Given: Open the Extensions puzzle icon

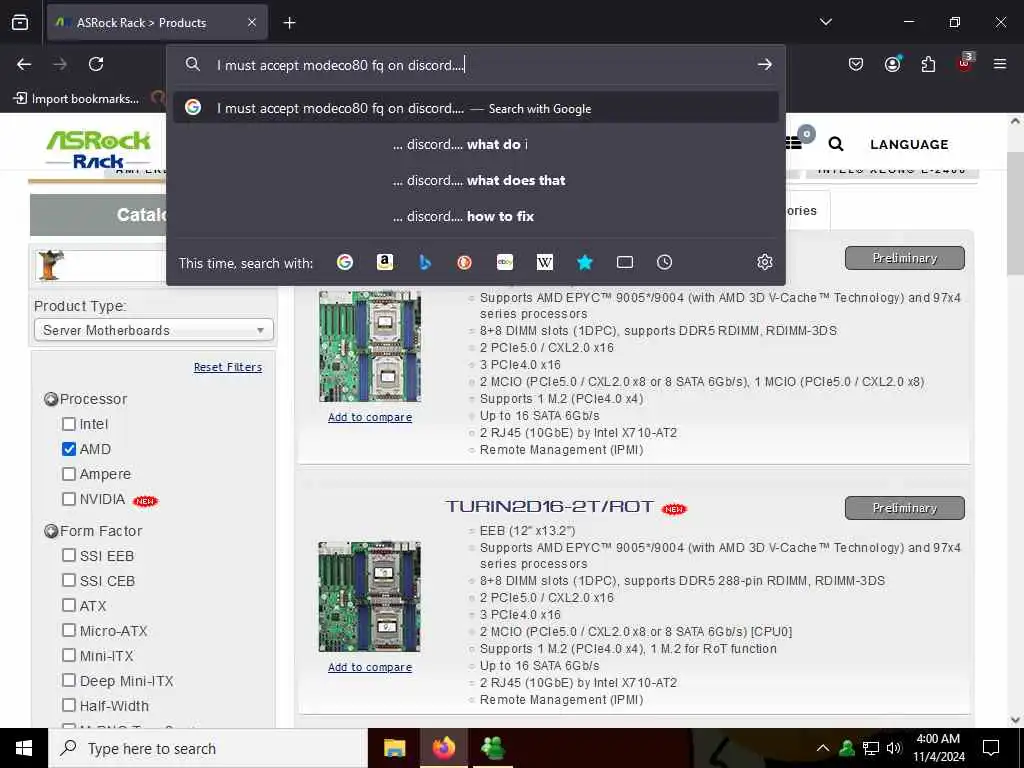Looking at the screenshot, I should pos(928,64).
